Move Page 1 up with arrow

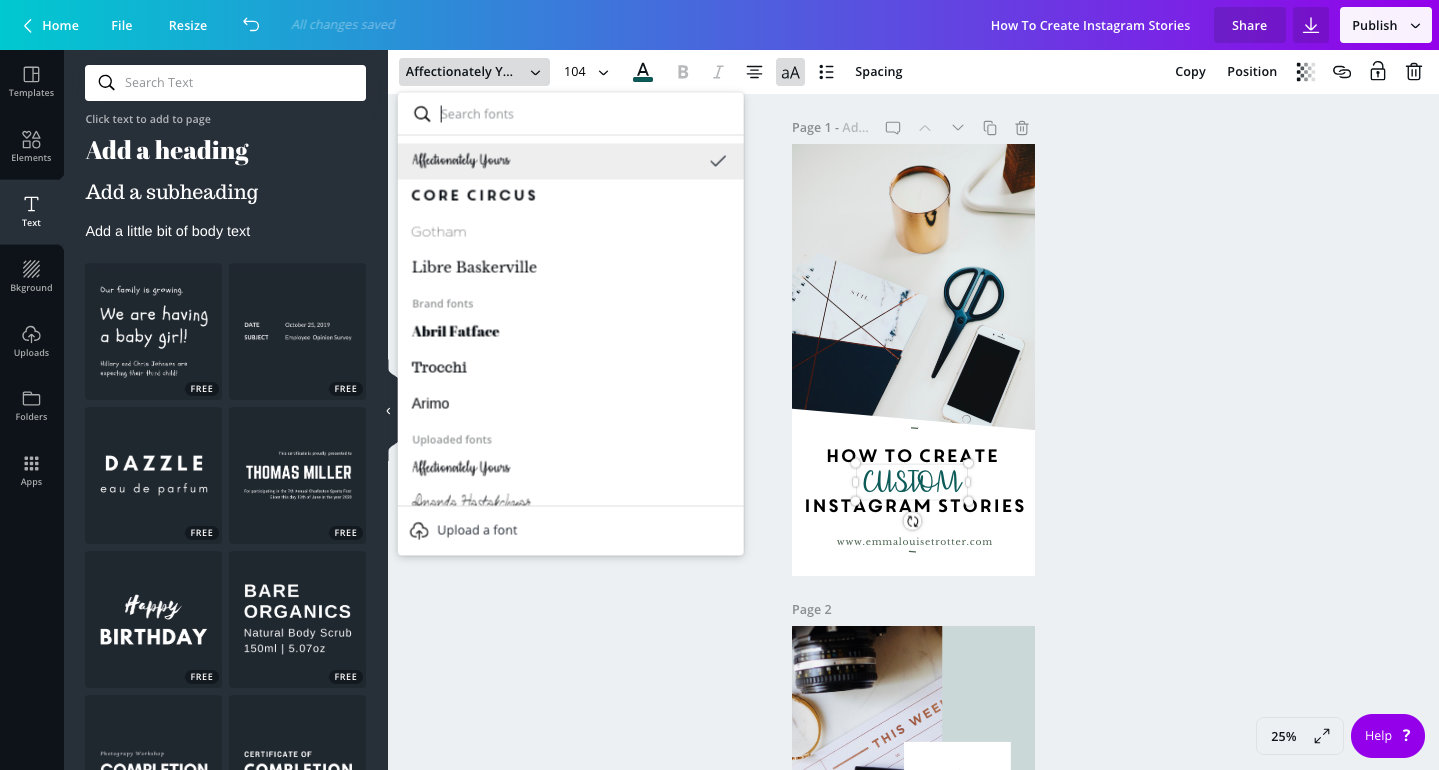click(x=925, y=128)
